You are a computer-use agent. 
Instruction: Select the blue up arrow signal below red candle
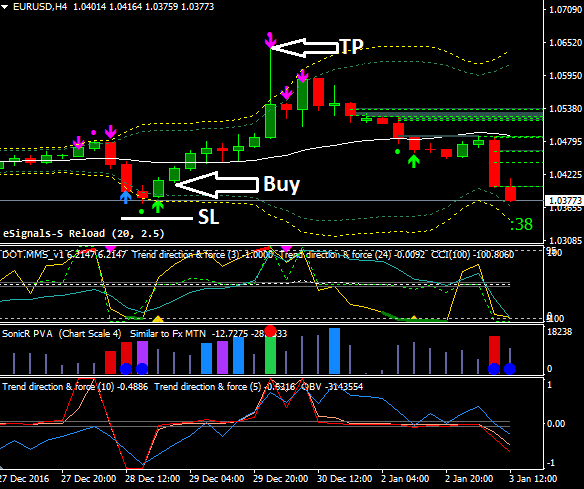coord(126,197)
